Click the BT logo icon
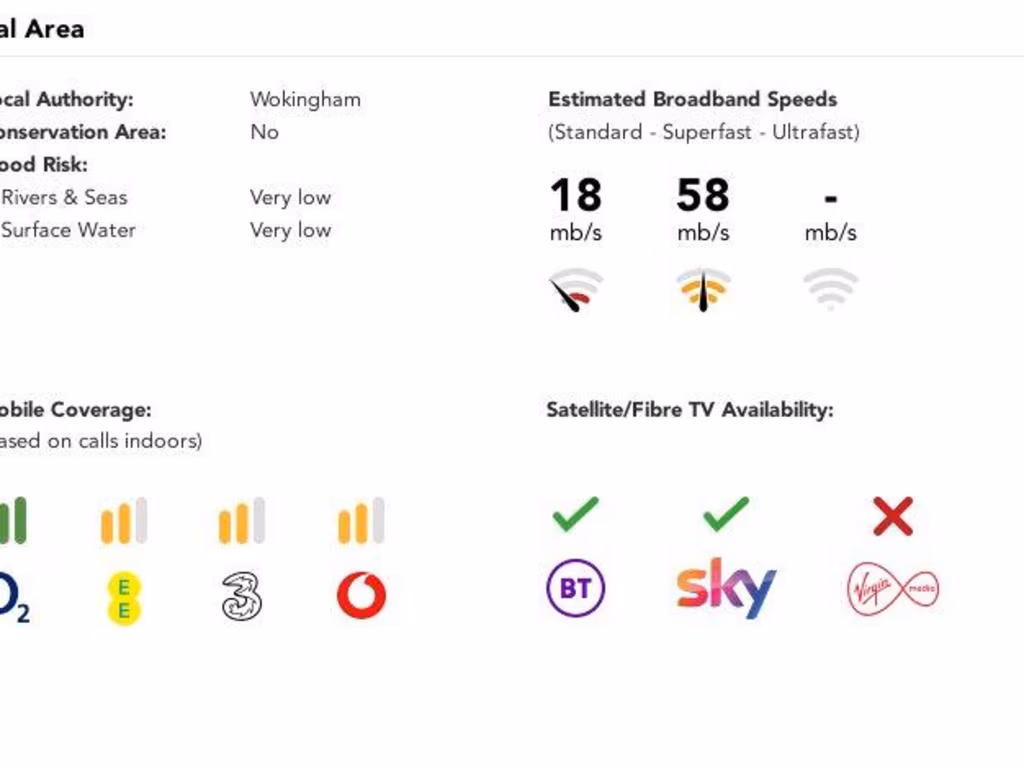Image resolution: width=1024 pixels, height=768 pixels. [x=575, y=588]
